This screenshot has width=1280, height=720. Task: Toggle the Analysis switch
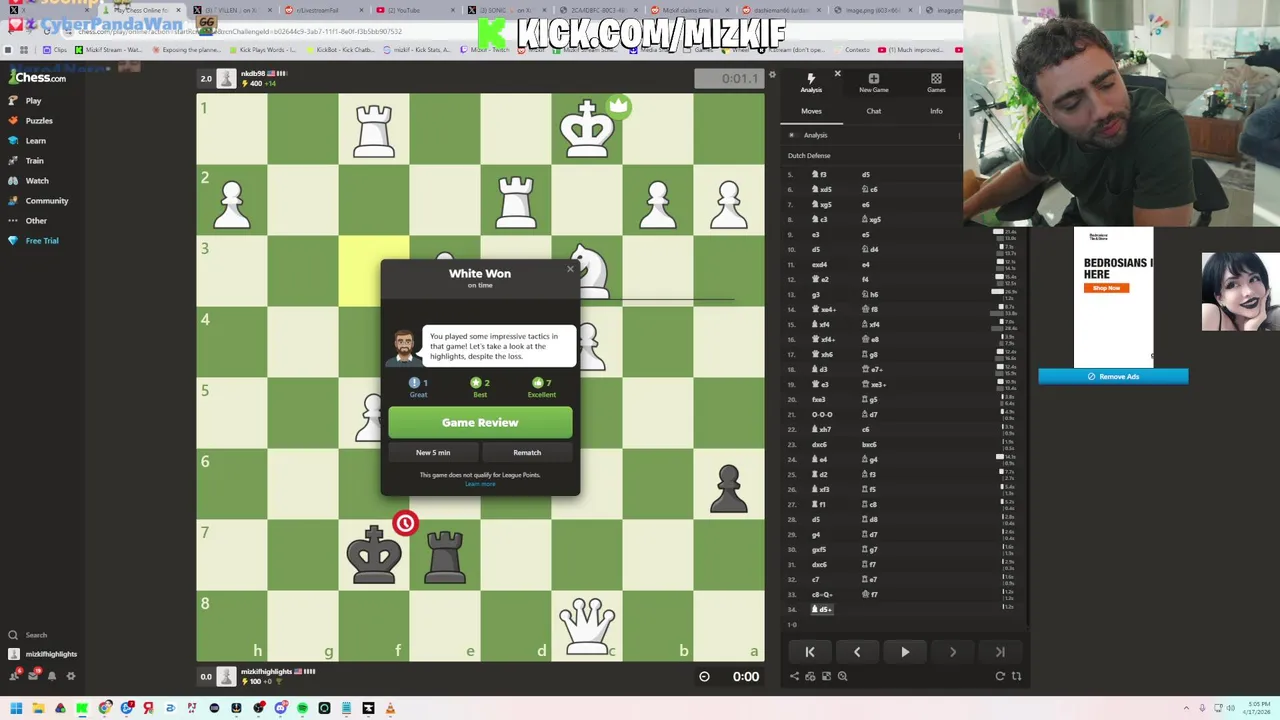[792, 135]
